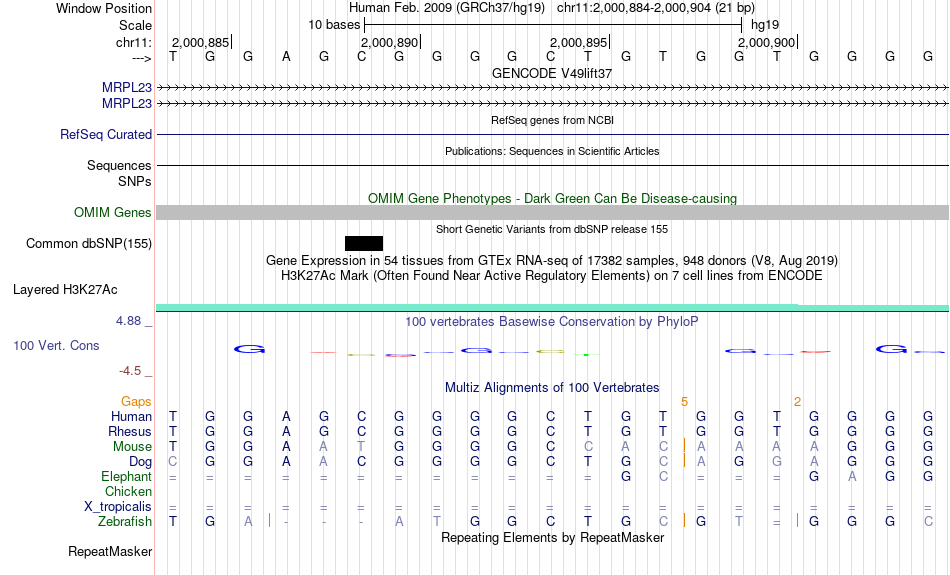
Task: Click the -4.5 PhyloP lower scale value
Action: (130, 371)
